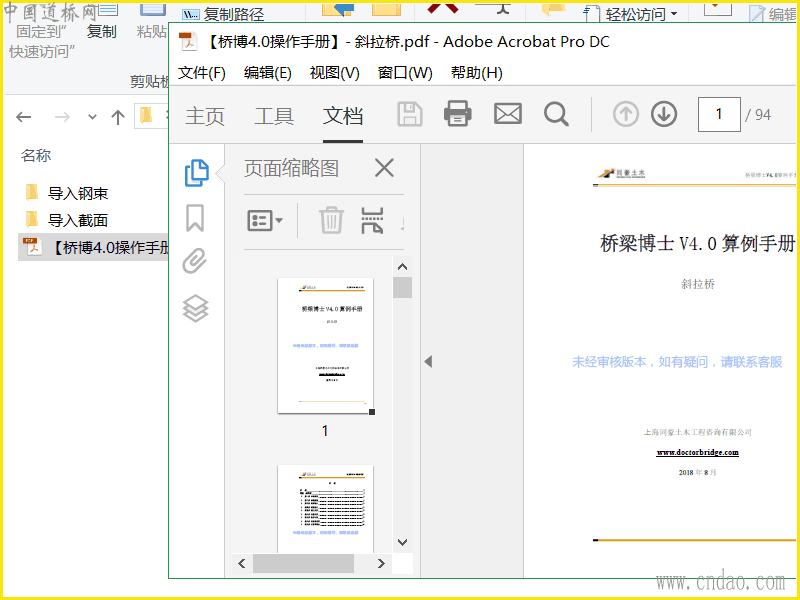The height and width of the screenshot is (600, 800).
Task: Click the 名称 column header in Explorer
Action: click(x=36, y=155)
